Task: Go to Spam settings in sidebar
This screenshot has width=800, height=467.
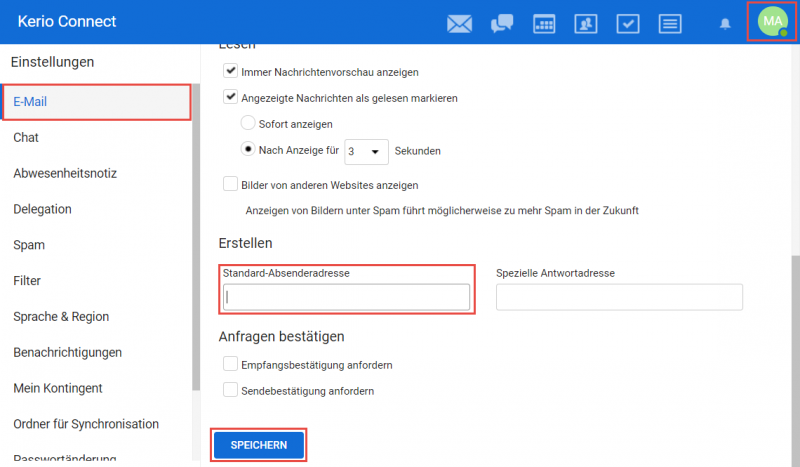Action: (x=29, y=245)
